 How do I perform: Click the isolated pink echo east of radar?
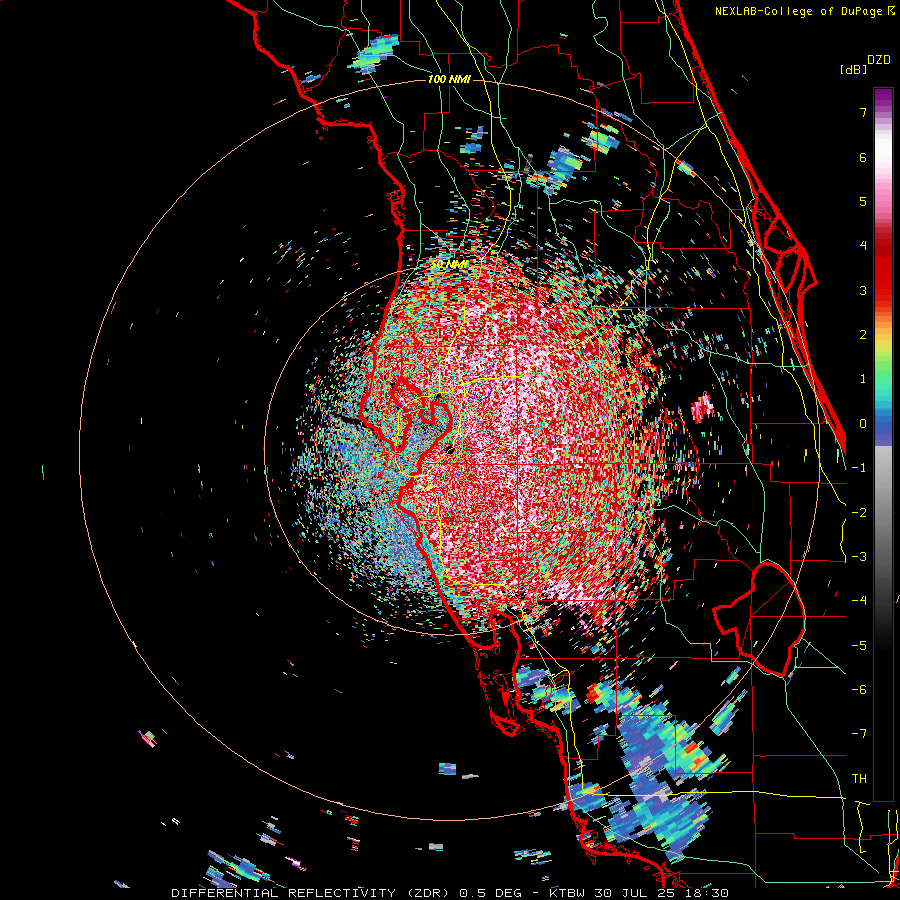pos(702,407)
